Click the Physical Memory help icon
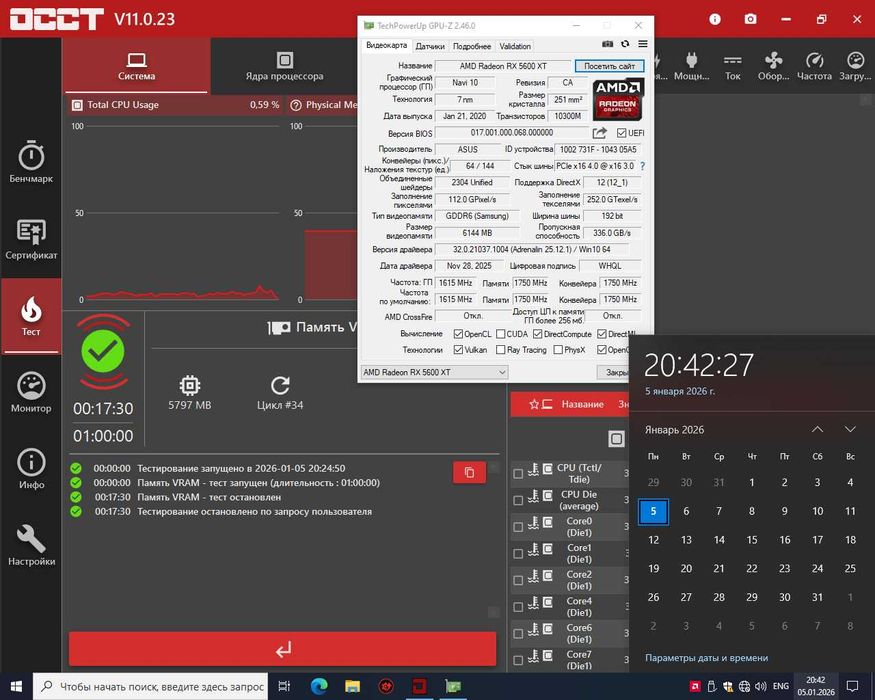The image size is (875, 700). click(296, 105)
